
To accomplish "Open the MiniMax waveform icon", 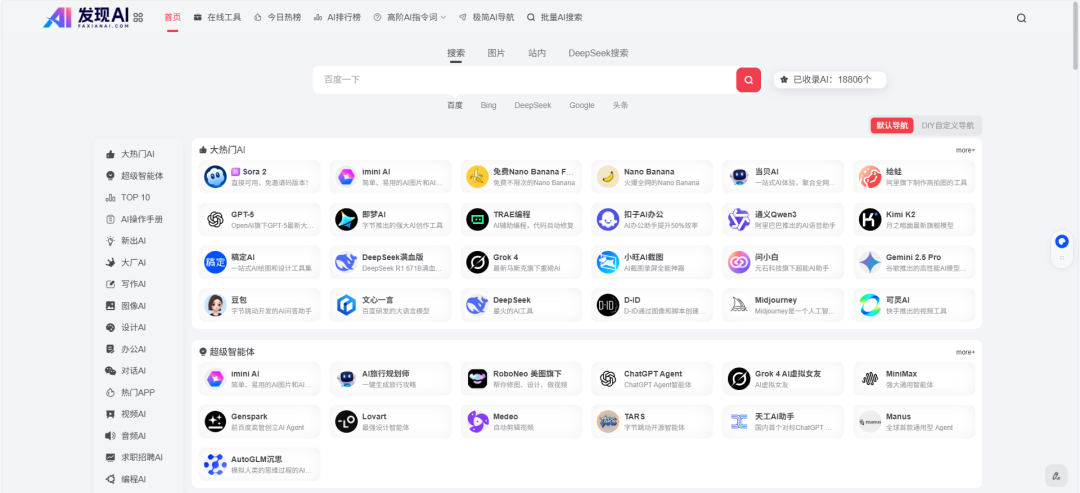I will click(x=870, y=379).
